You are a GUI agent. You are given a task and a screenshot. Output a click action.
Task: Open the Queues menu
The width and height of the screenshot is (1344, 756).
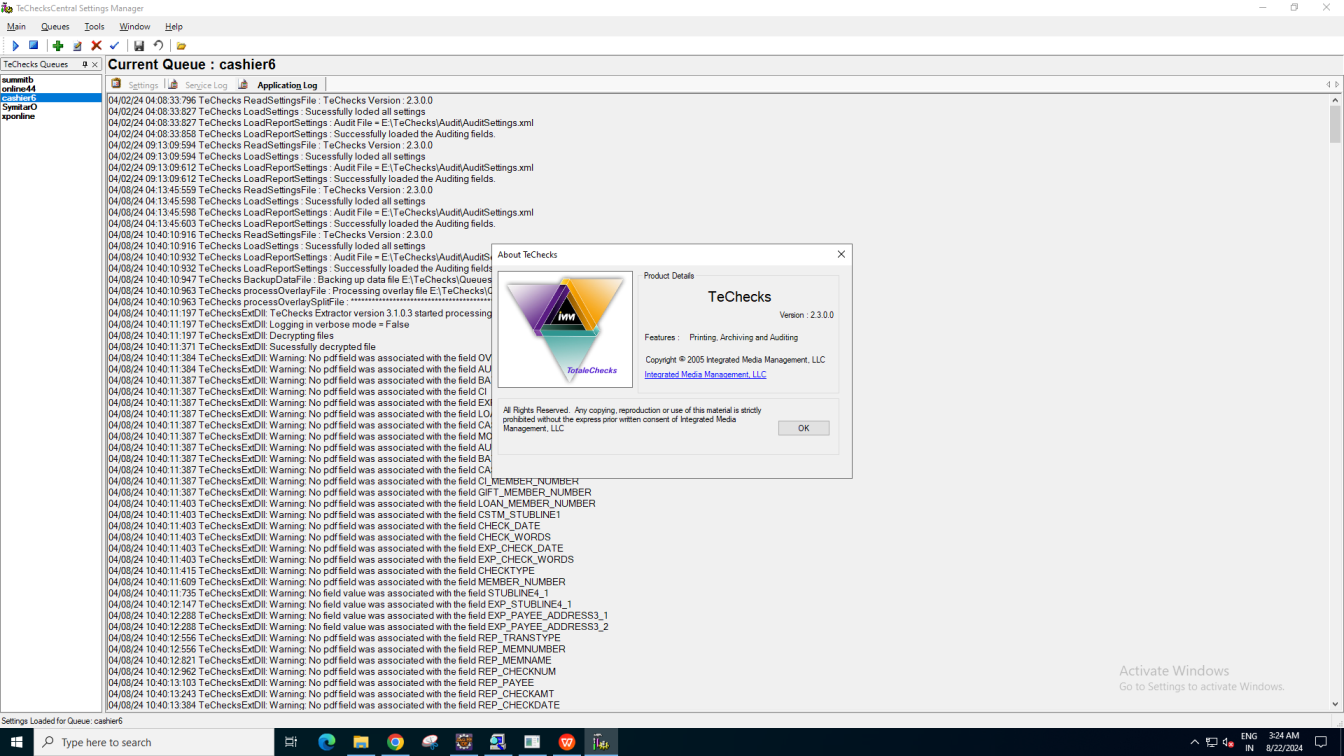tap(55, 27)
